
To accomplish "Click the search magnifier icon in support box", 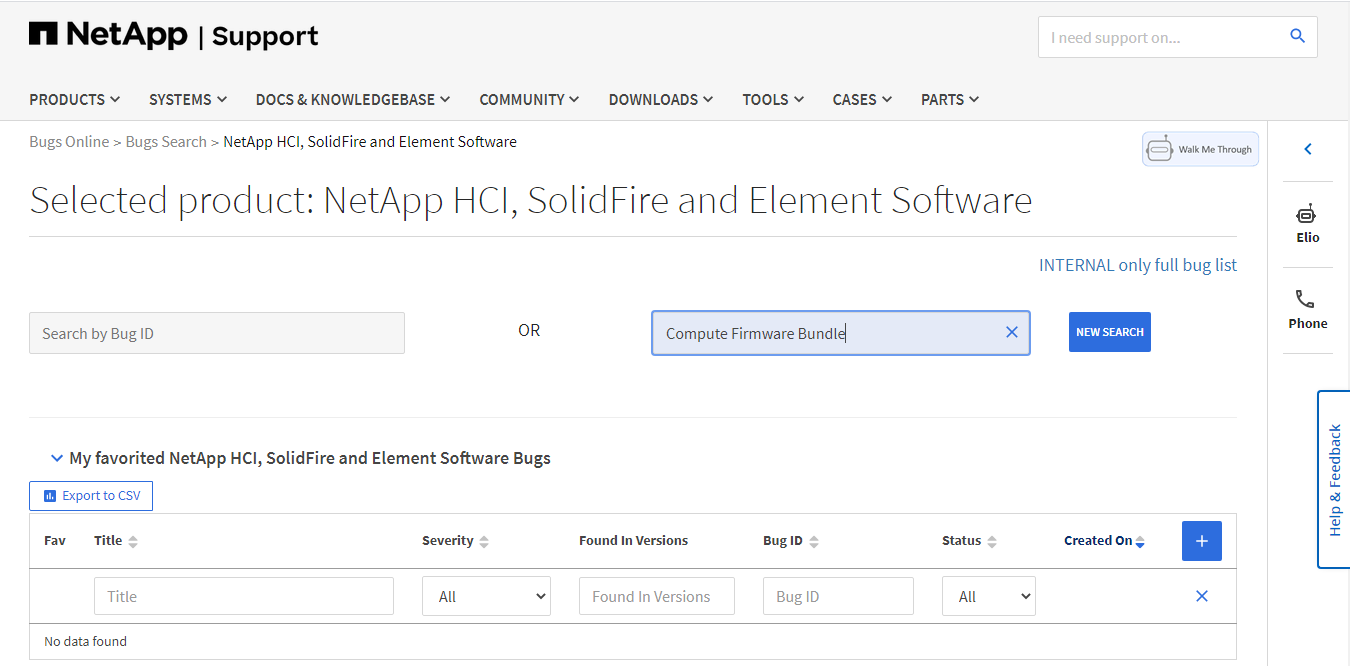I will click(1297, 37).
